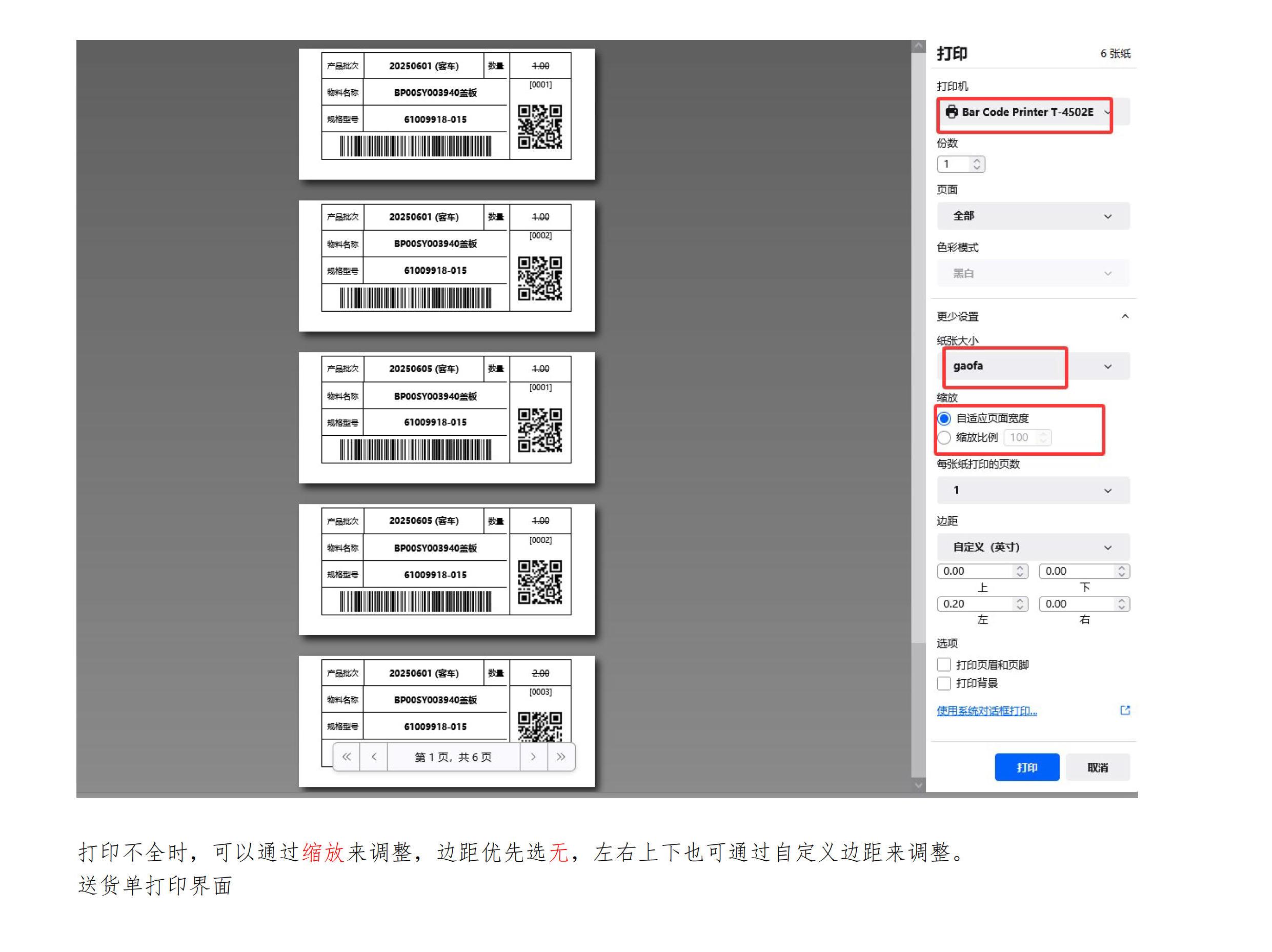
Task: Click the 6 张纸 sheet count text
Action: click(1115, 53)
